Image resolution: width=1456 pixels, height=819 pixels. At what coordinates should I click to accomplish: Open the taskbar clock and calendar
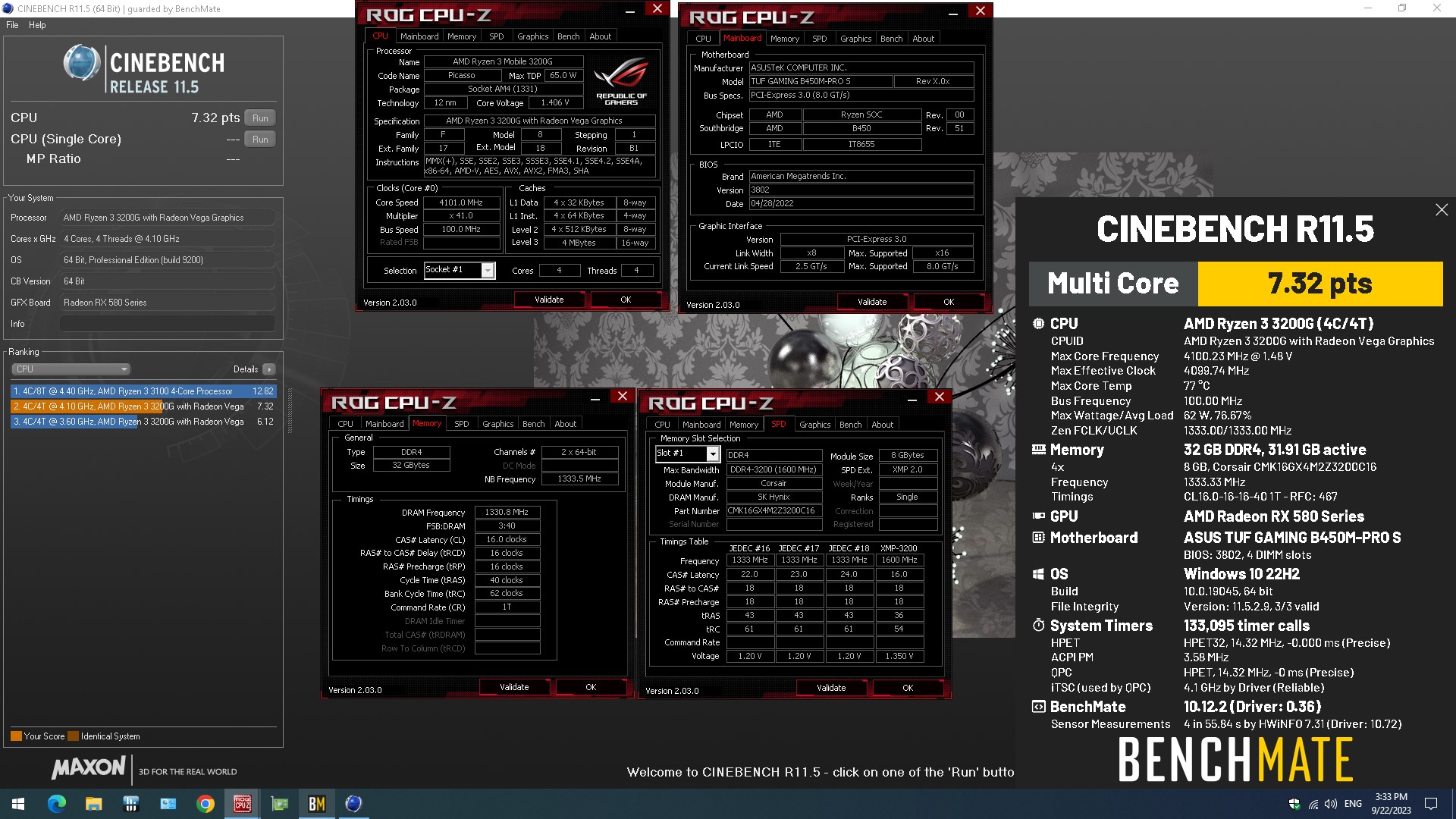point(1391,804)
